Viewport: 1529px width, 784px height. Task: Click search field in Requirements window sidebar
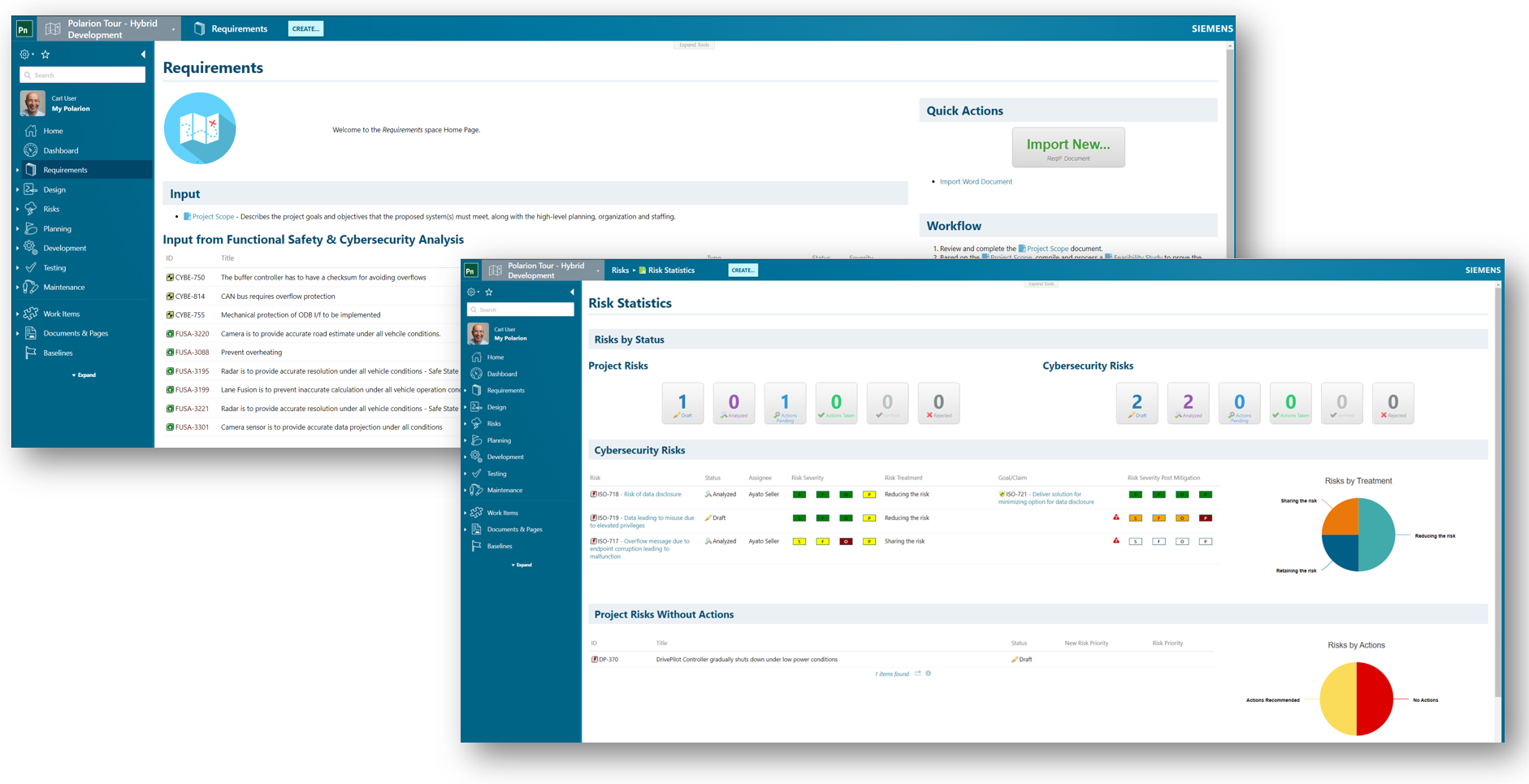pos(83,75)
